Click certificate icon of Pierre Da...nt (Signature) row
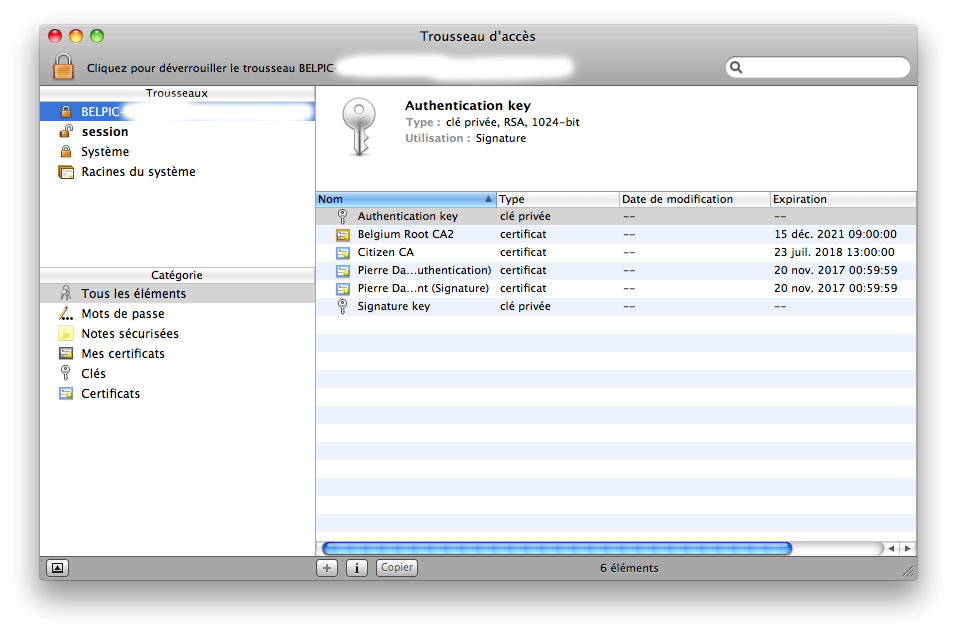The height and width of the screenshot is (635, 957). 343,288
